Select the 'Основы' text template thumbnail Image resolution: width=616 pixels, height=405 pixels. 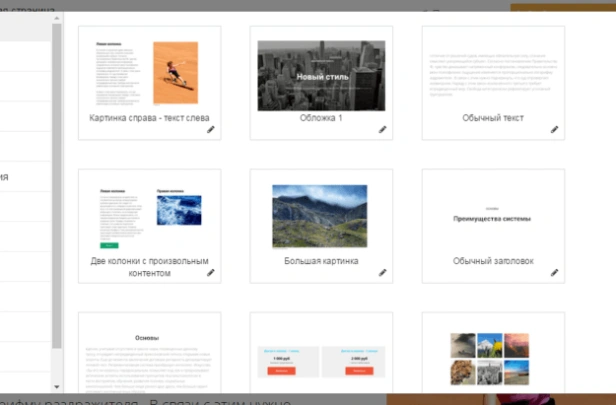click(149, 355)
